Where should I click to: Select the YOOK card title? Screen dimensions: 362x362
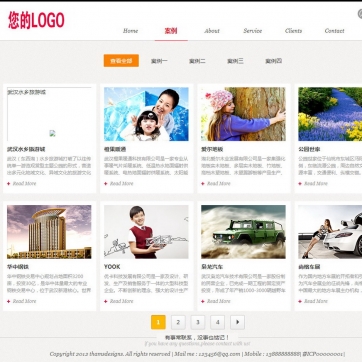tap(112, 267)
